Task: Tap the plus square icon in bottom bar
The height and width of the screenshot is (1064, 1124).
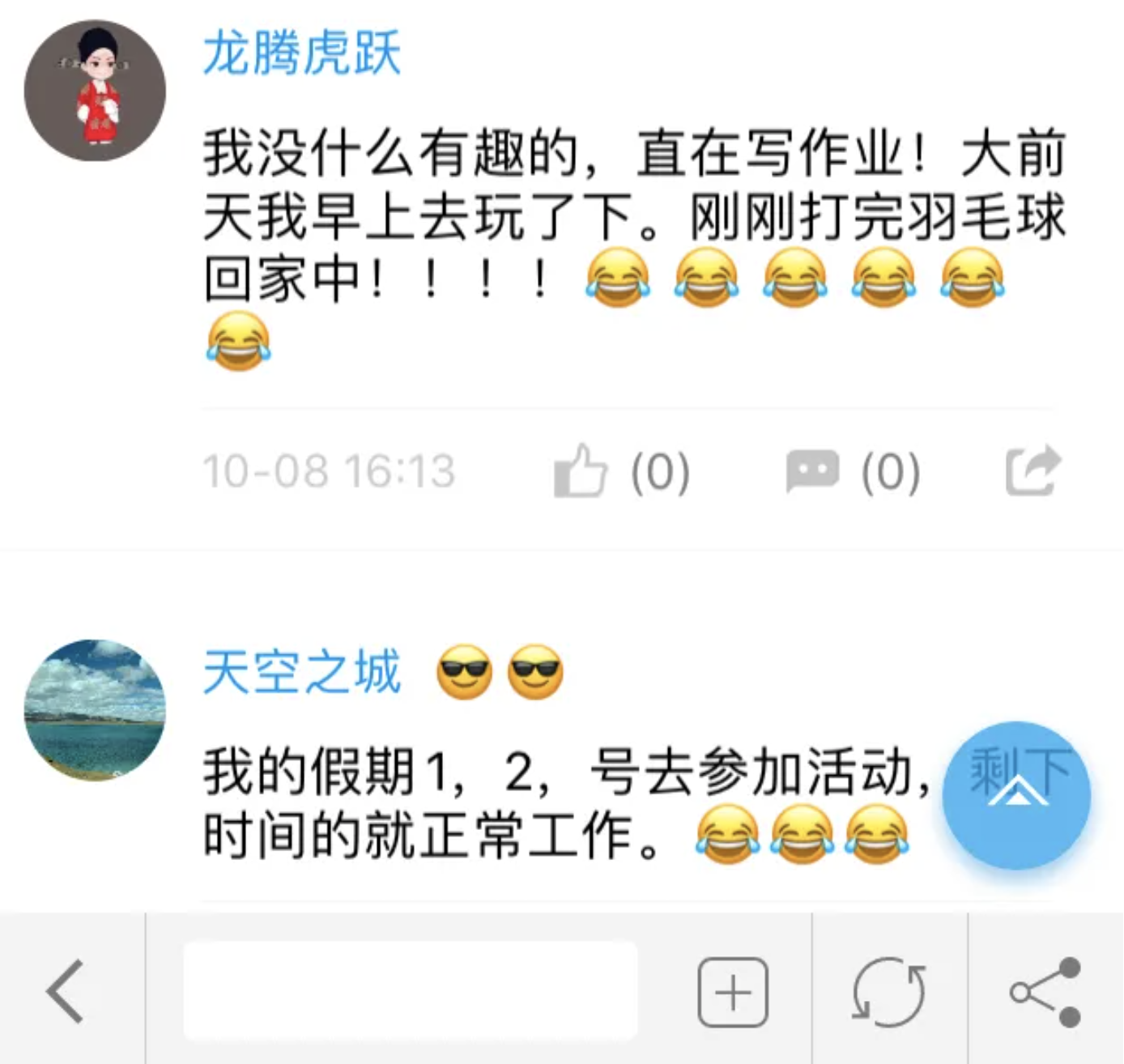Action: pos(733,992)
